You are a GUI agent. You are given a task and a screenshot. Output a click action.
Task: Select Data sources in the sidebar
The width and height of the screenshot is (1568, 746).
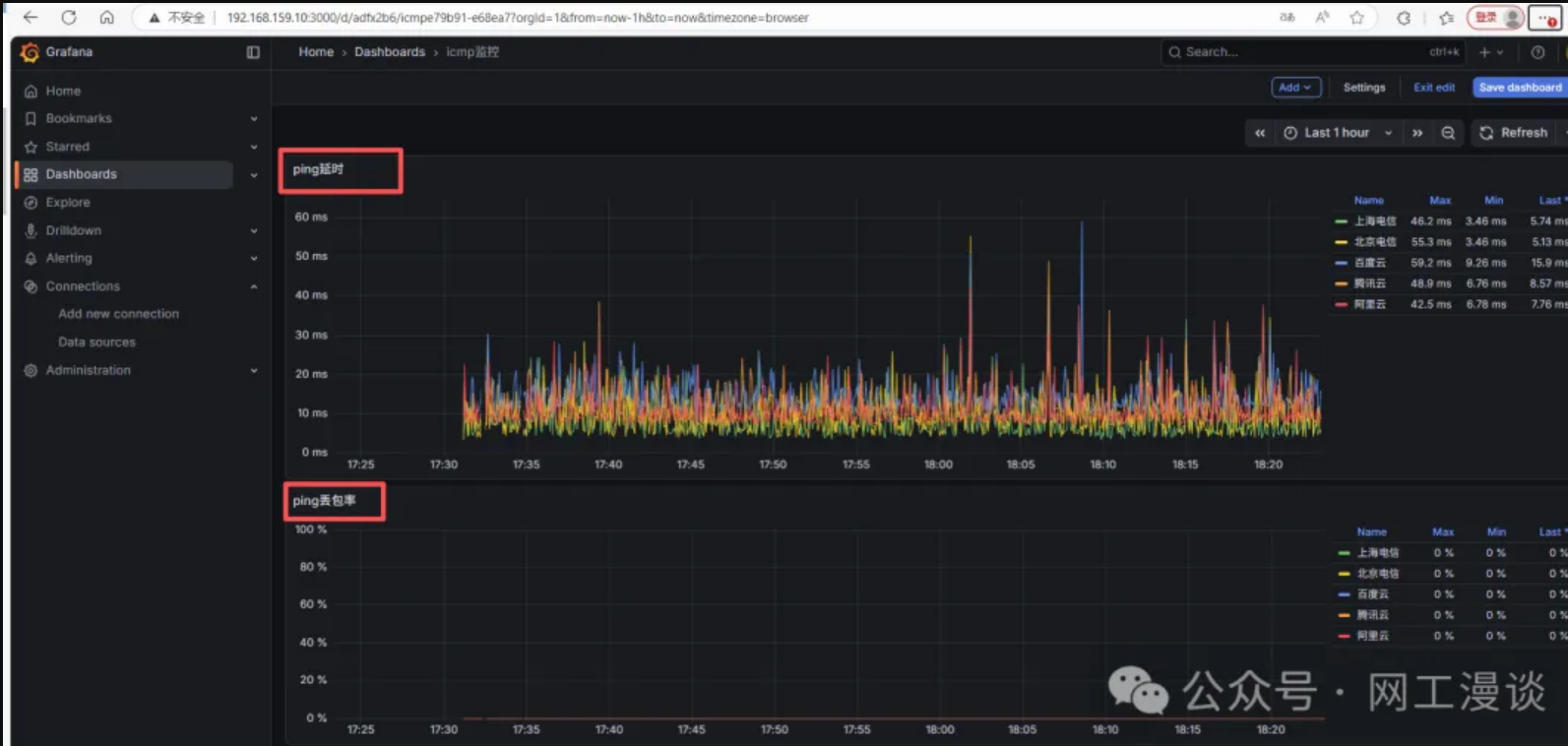pos(96,342)
